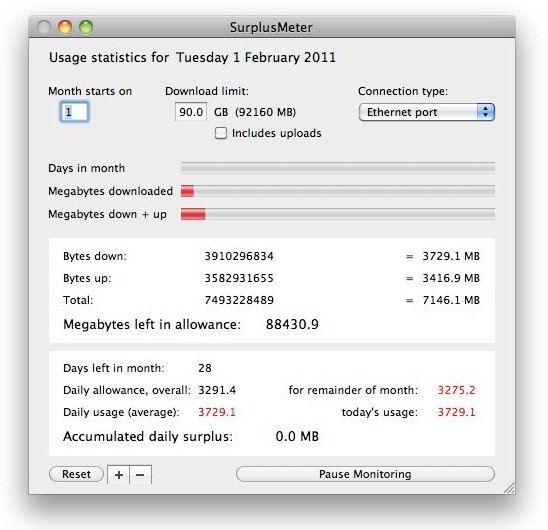Viewport: 548px width, 530px height.
Task: Click the Daily usage (average) label
Action: 121,412
